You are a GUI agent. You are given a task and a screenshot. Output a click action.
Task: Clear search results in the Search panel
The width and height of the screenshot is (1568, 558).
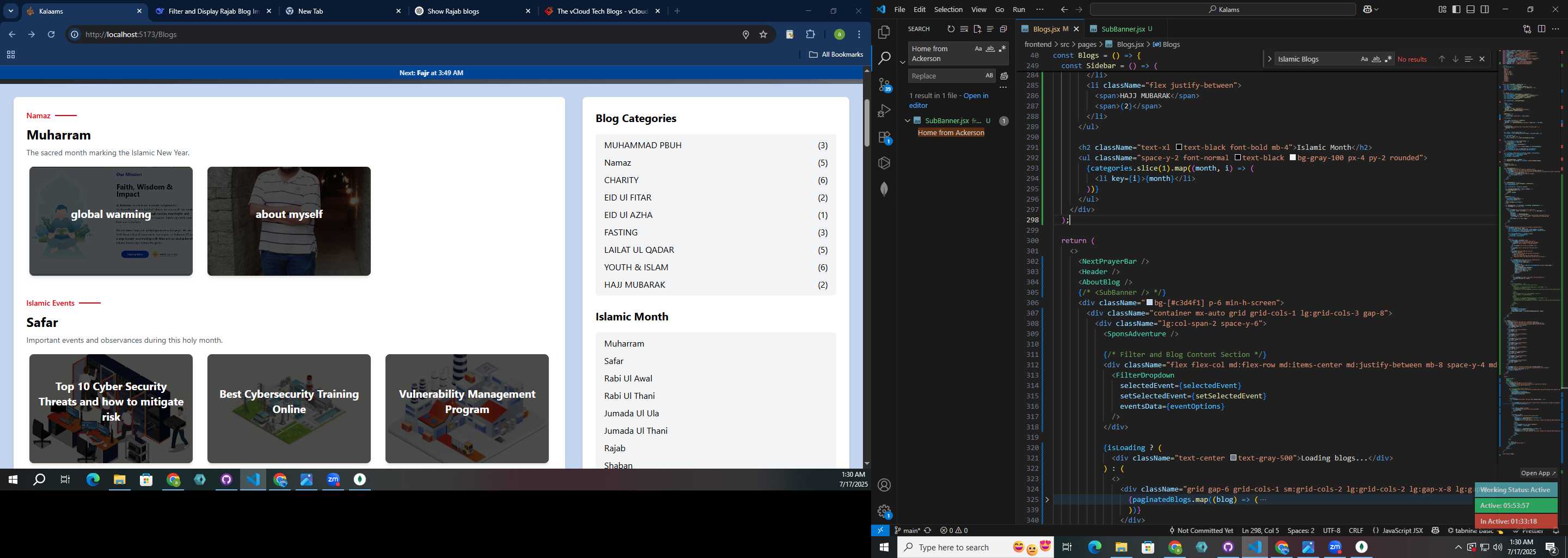pyautogui.click(x=964, y=29)
